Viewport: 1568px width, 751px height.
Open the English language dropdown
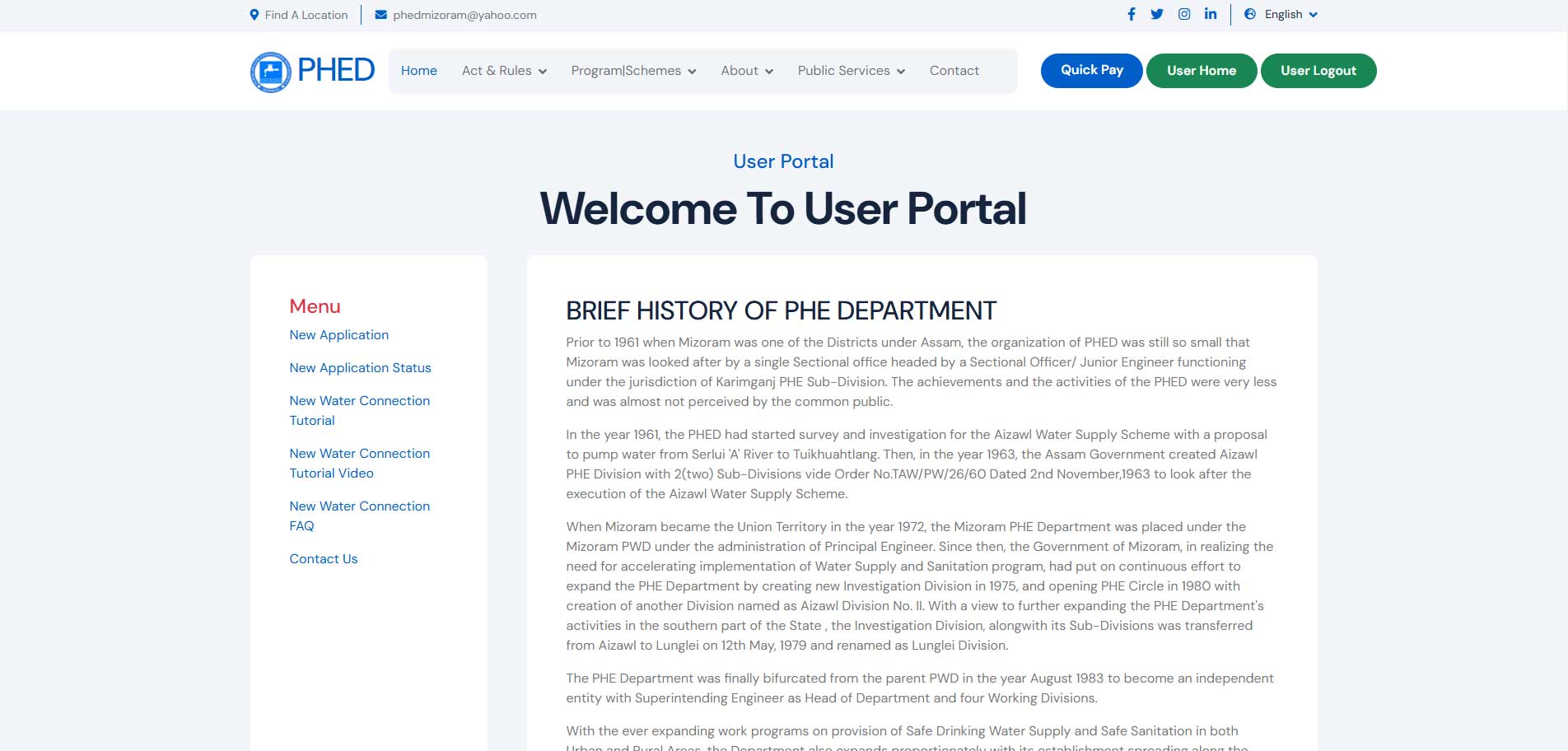(1290, 14)
